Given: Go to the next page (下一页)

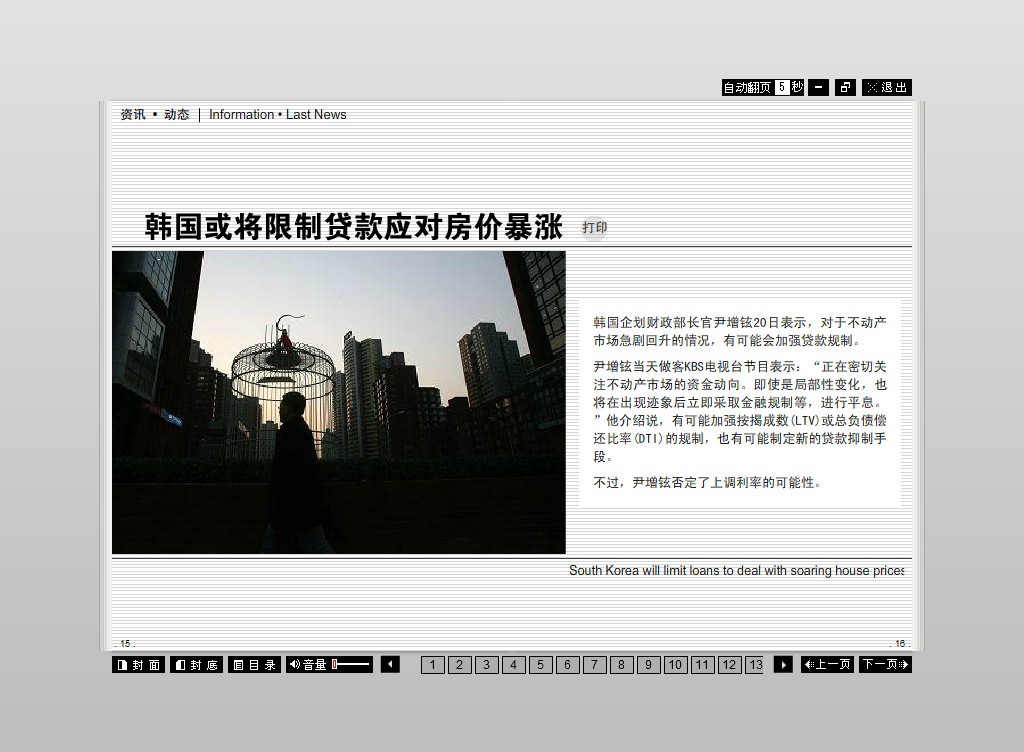Looking at the screenshot, I should 885,665.
